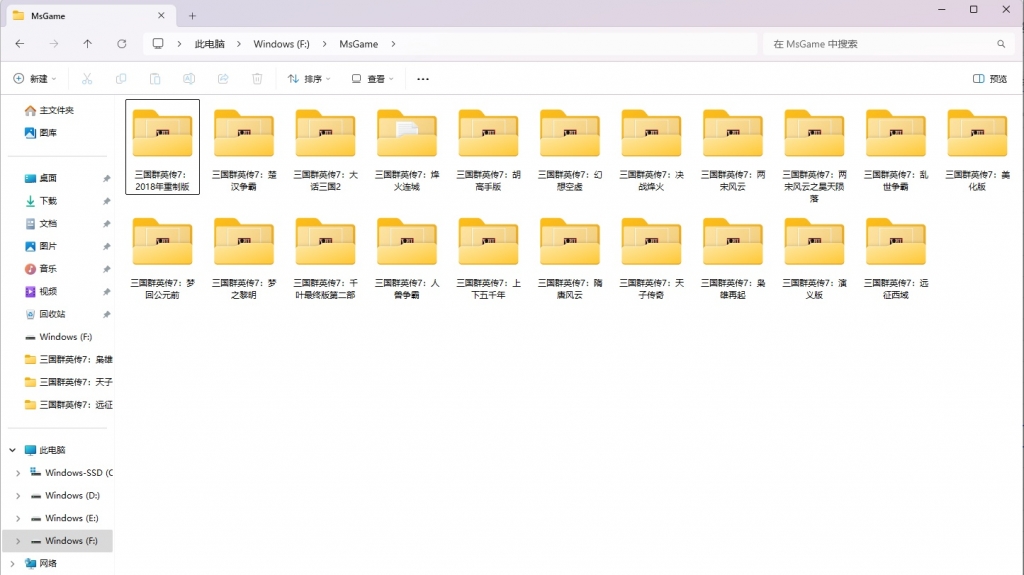
Task: Go up one folder level with up arrow
Action: [88, 44]
